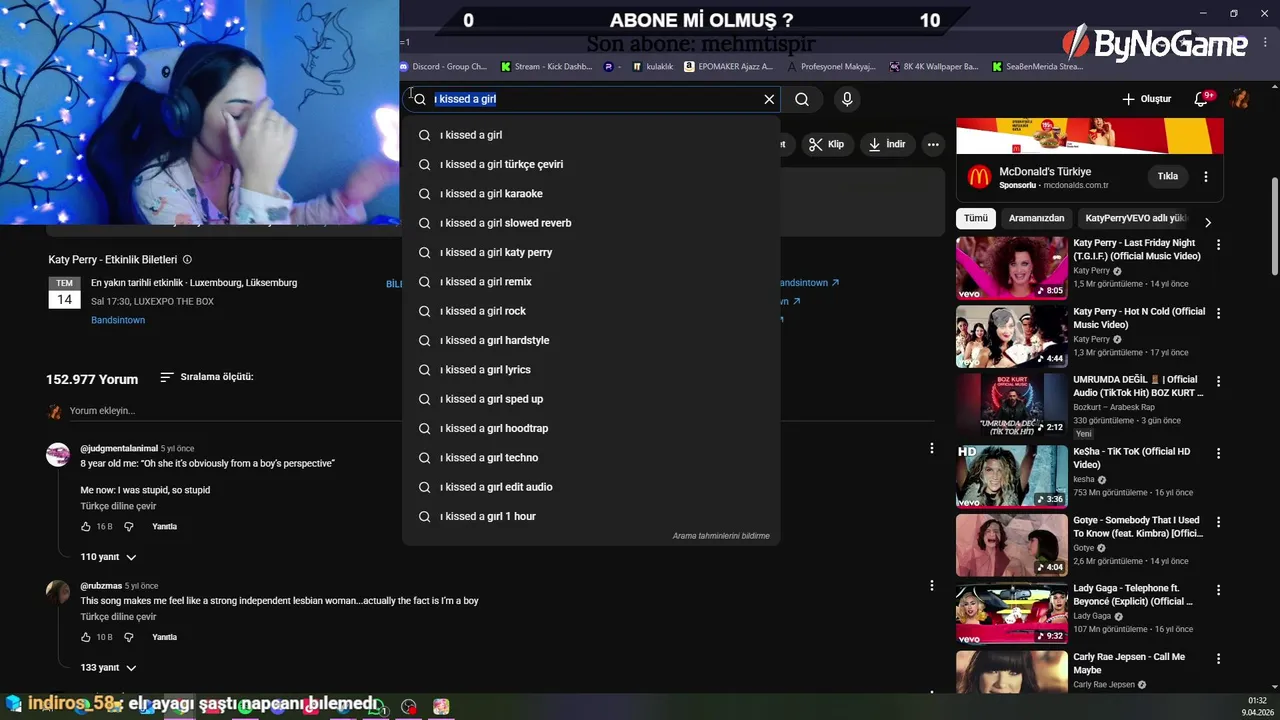Open options for Gotye video

[x=1218, y=521]
